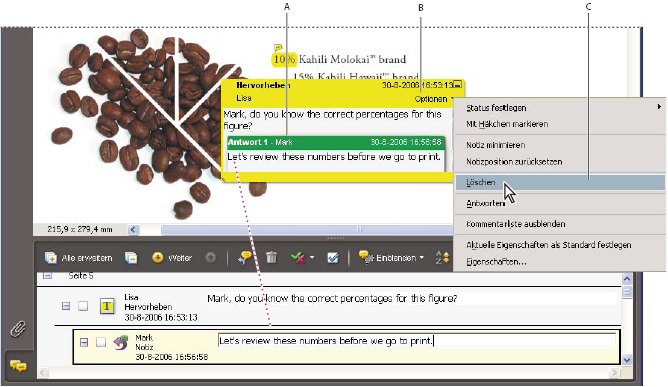668x387 pixels.
Task: Collapse the 'Seite 5' comment group
Action: [x=47, y=276]
